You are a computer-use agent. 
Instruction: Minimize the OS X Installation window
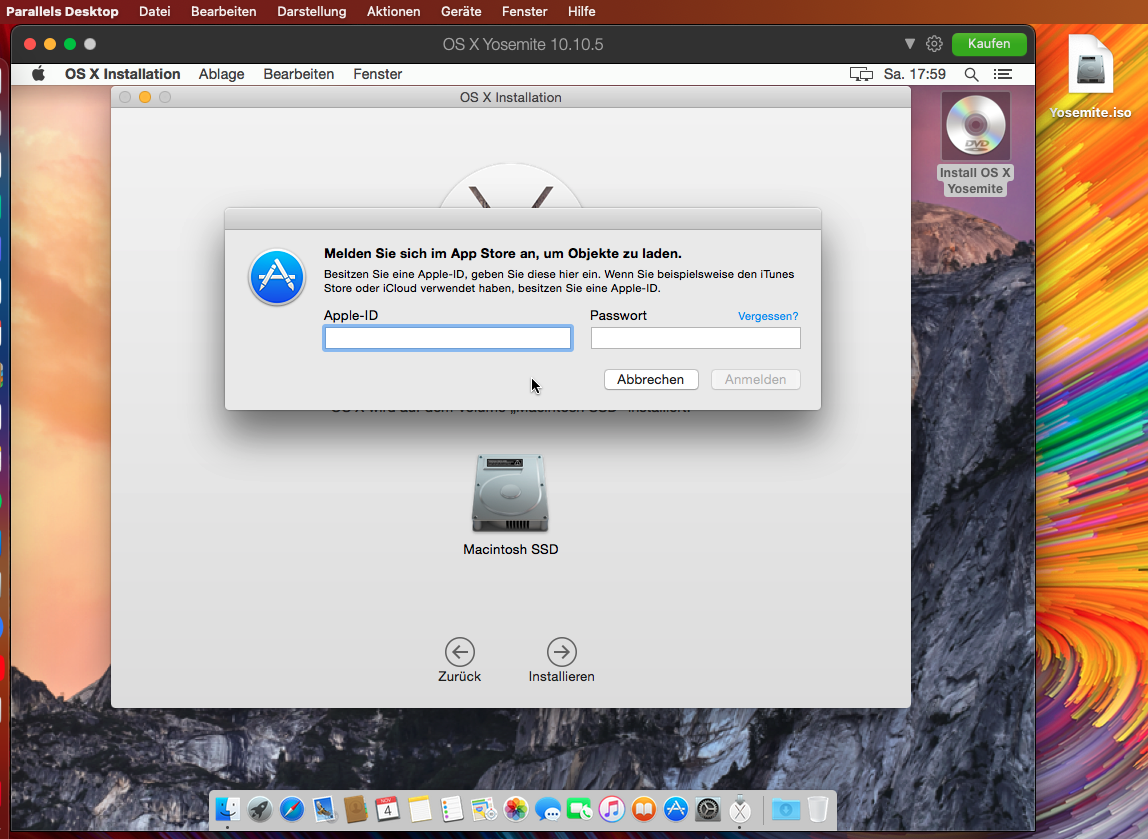(x=145, y=97)
